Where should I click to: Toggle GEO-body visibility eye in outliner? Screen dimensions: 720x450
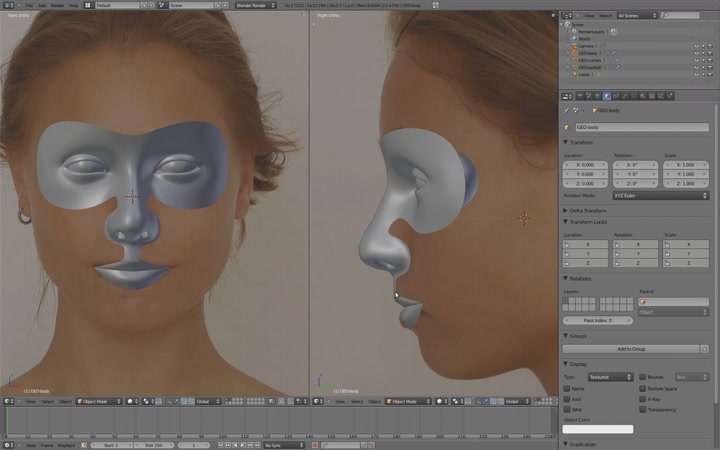tap(697, 53)
